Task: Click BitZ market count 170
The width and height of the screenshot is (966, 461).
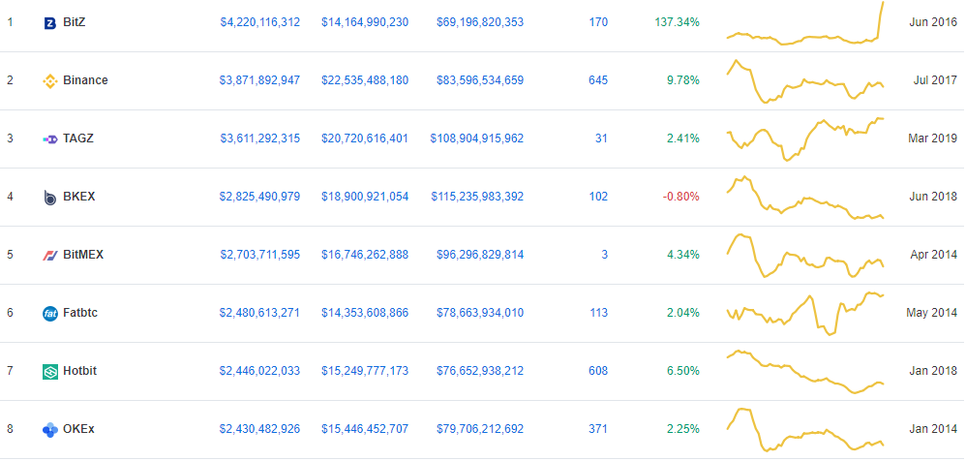Action: (598, 22)
